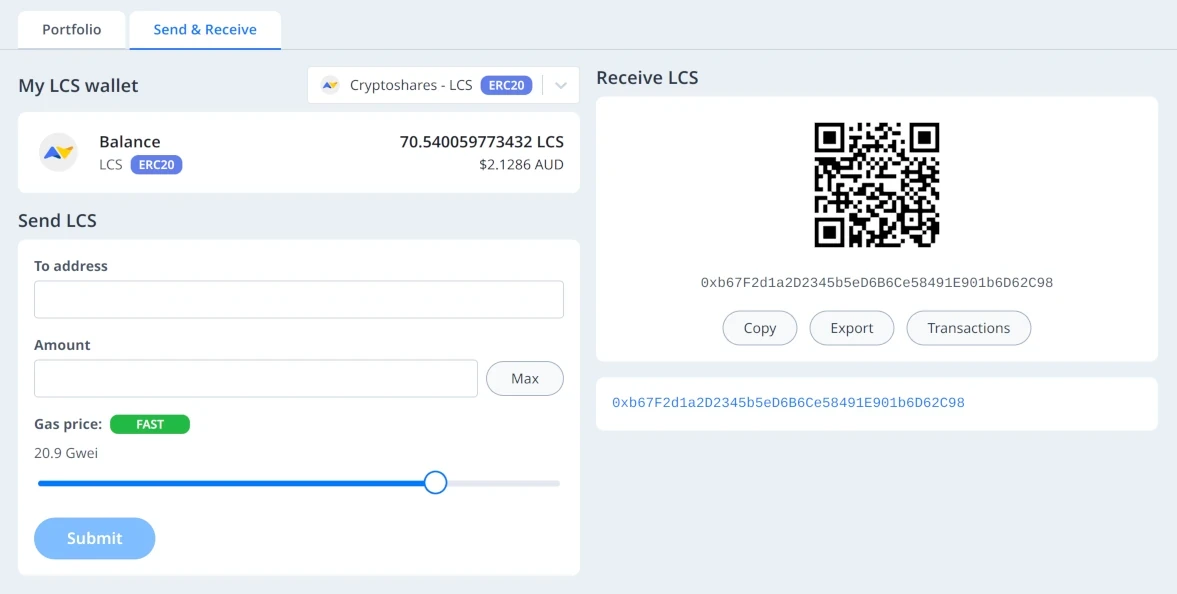Click the Receive LCS heading

647,77
